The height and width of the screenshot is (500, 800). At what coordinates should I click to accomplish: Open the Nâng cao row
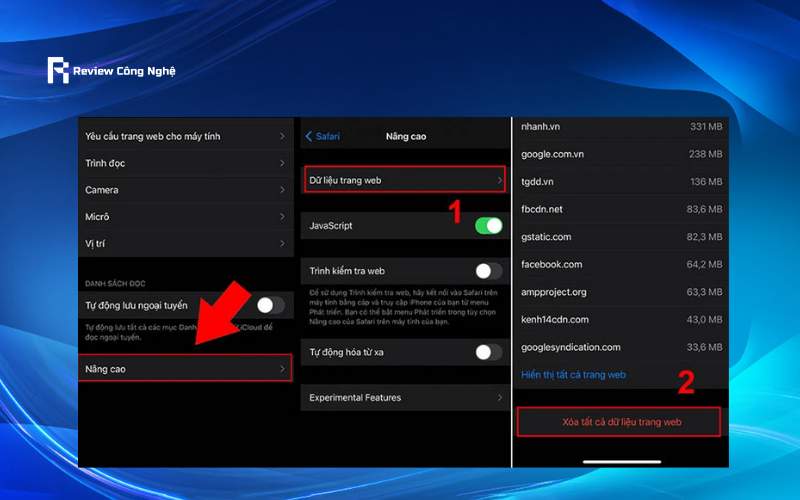point(186,368)
